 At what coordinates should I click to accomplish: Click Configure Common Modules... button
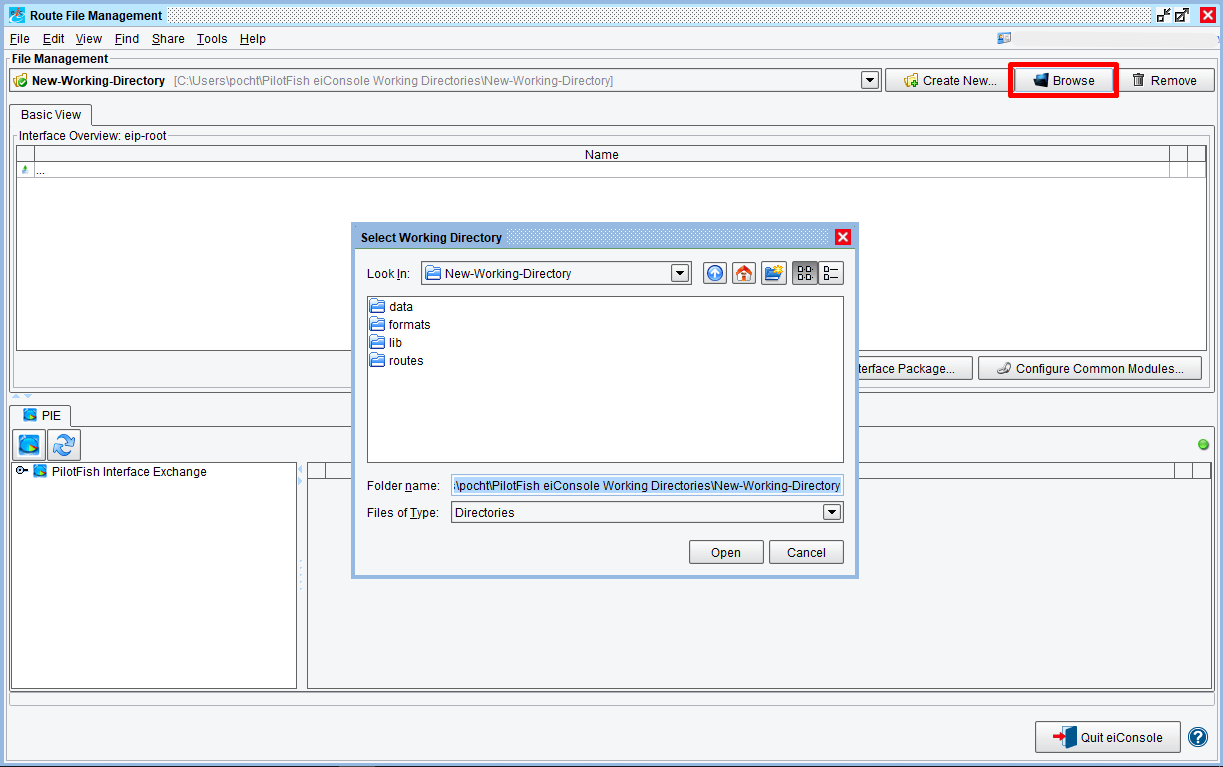(1092, 369)
